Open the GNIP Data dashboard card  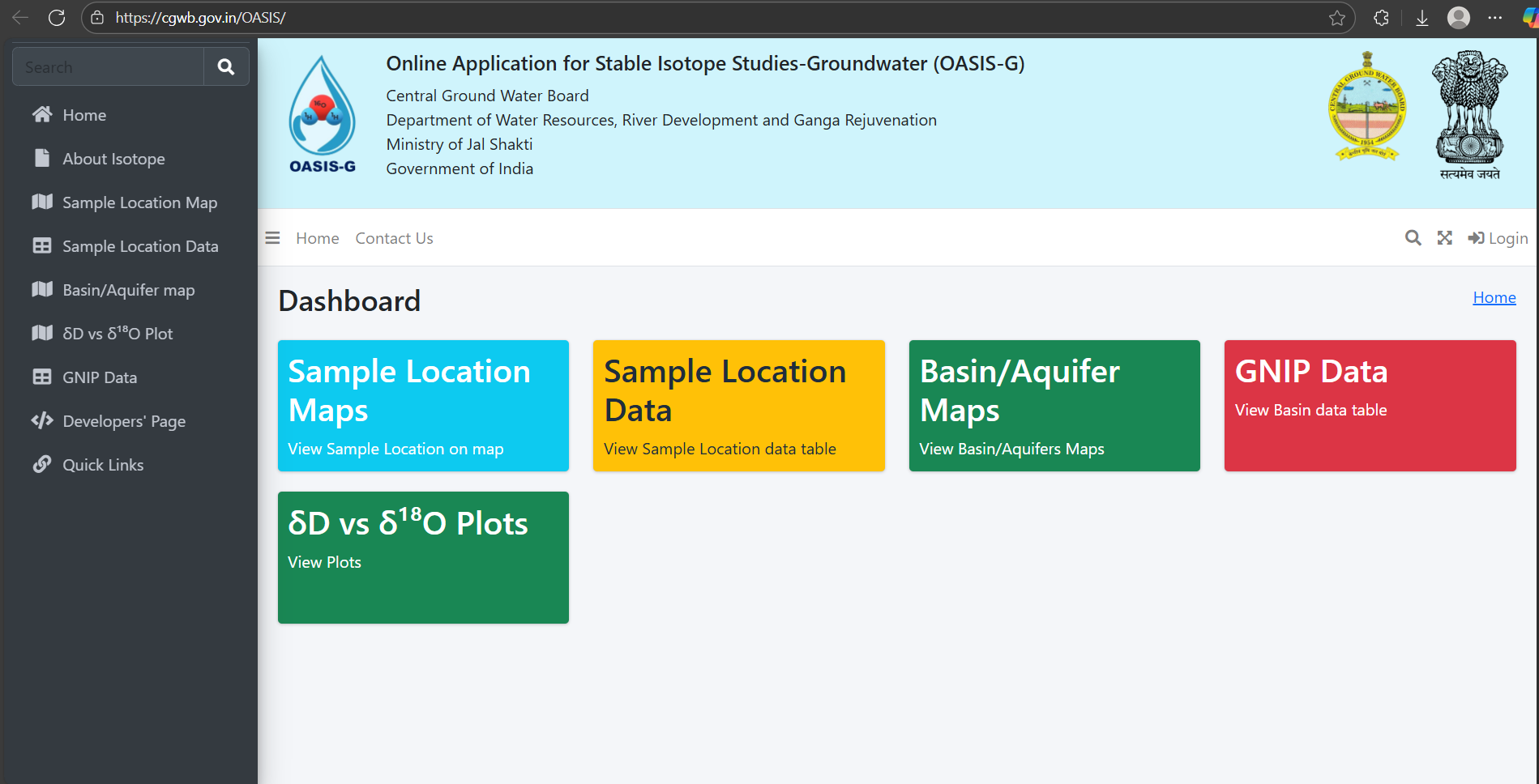[1369, 405]
